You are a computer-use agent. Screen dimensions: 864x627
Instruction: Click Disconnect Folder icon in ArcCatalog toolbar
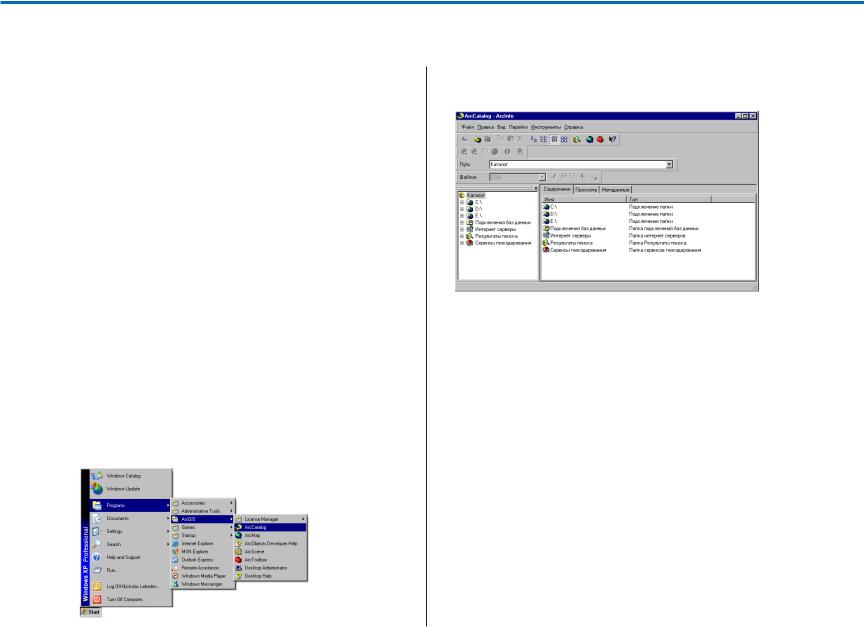(x=488, y=139)
